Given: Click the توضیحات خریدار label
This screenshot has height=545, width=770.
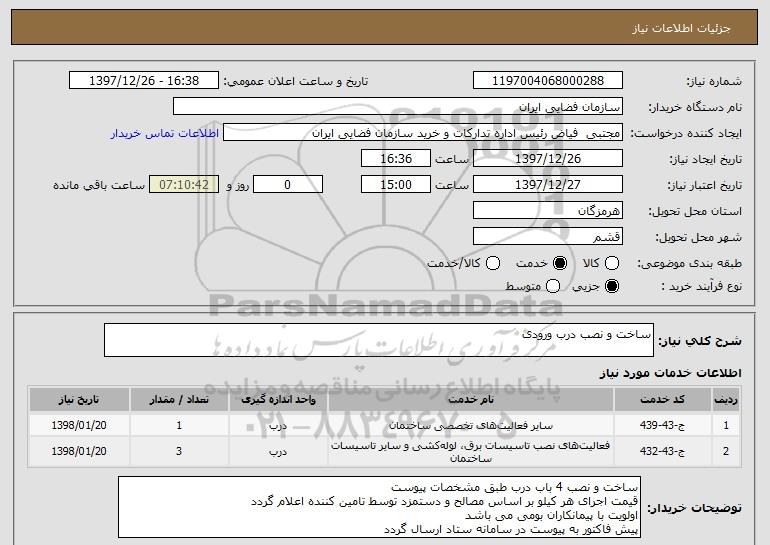Looking at the screenshot, I should pos(694,508).
